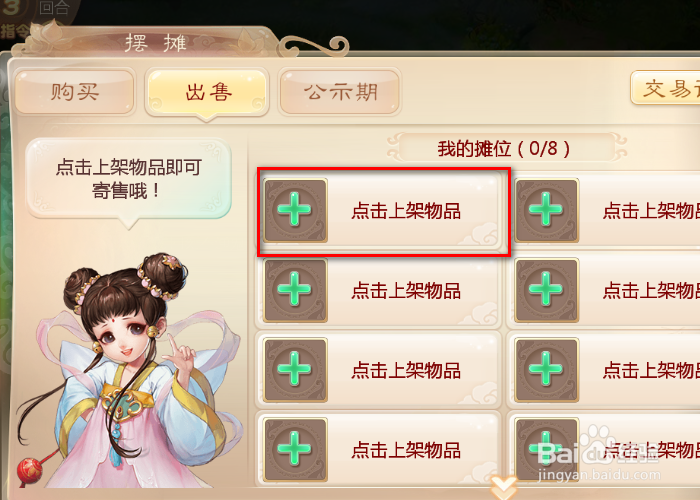The height and width of the screenshot is (500, 700).
Task: Click 点击上架物品 text in highlighted slot
Action: (x=406, y=211)
